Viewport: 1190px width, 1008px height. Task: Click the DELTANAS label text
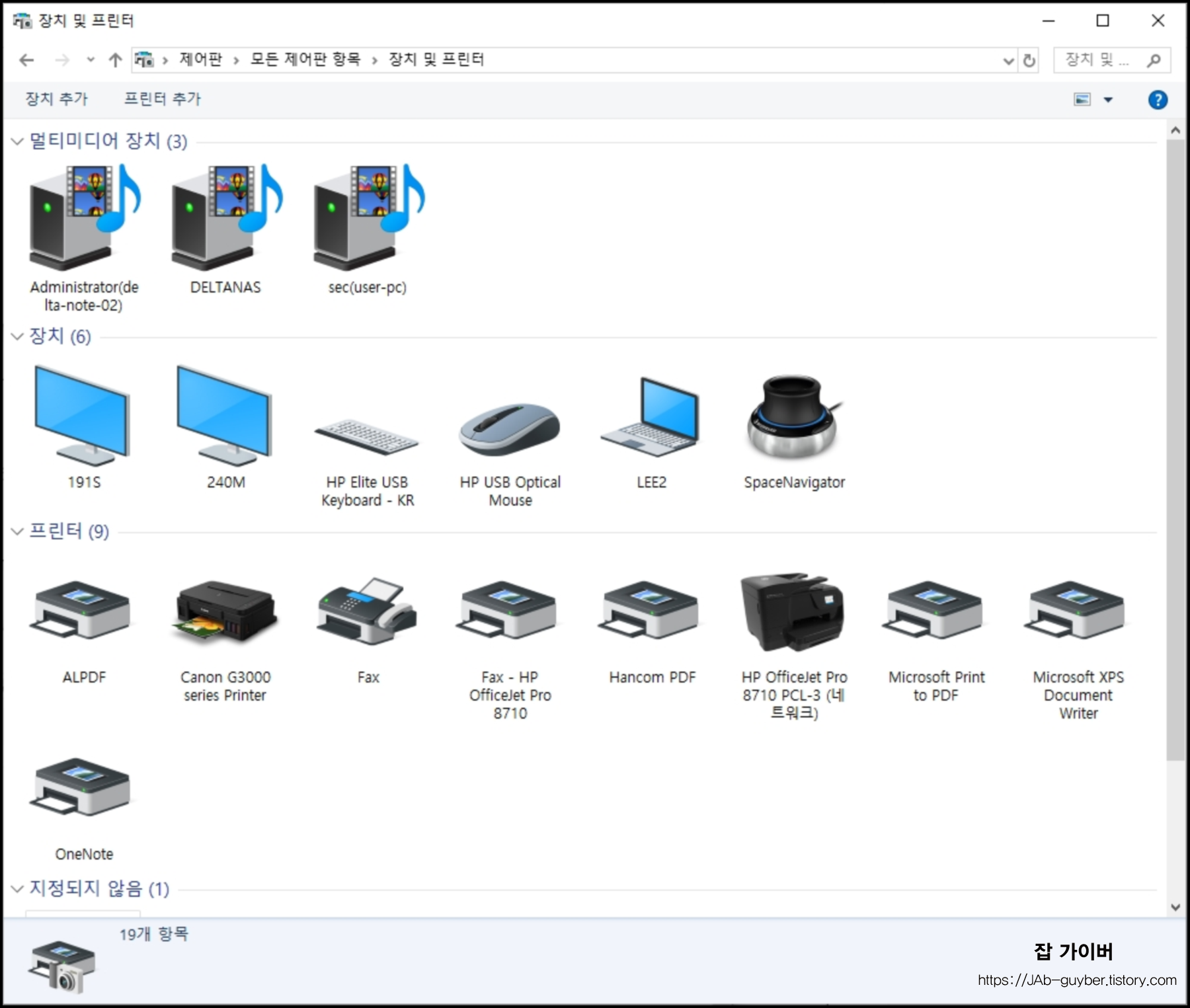[x=225, y=288]
